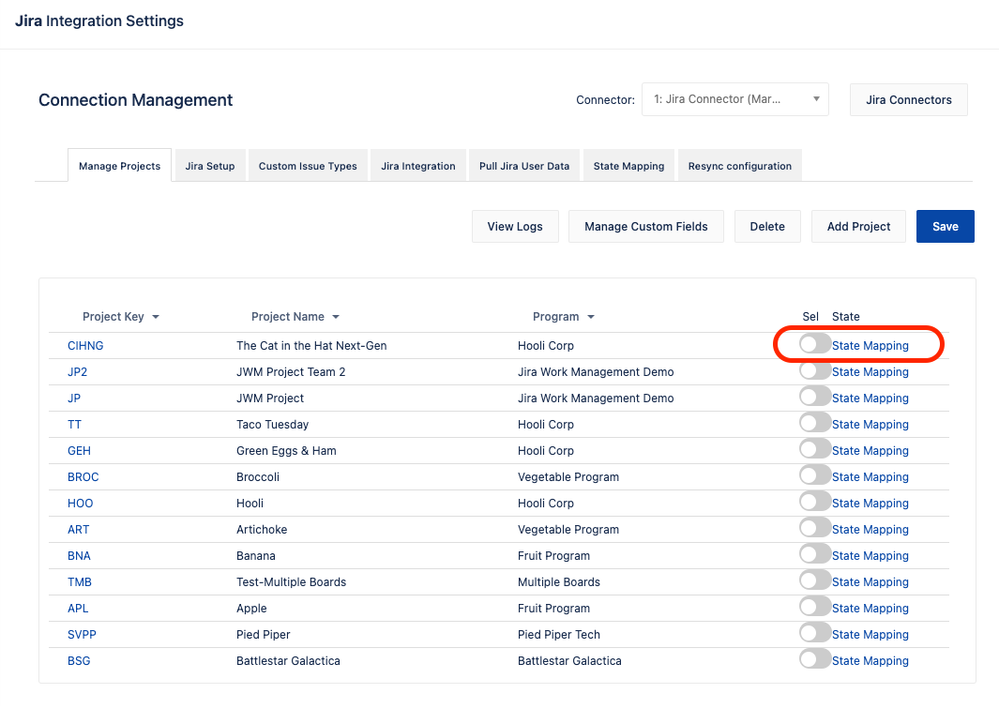Click the 'Fruit Program' cell in Banana row
Screen dimensions: 999x706
click(x=554, y=556)
